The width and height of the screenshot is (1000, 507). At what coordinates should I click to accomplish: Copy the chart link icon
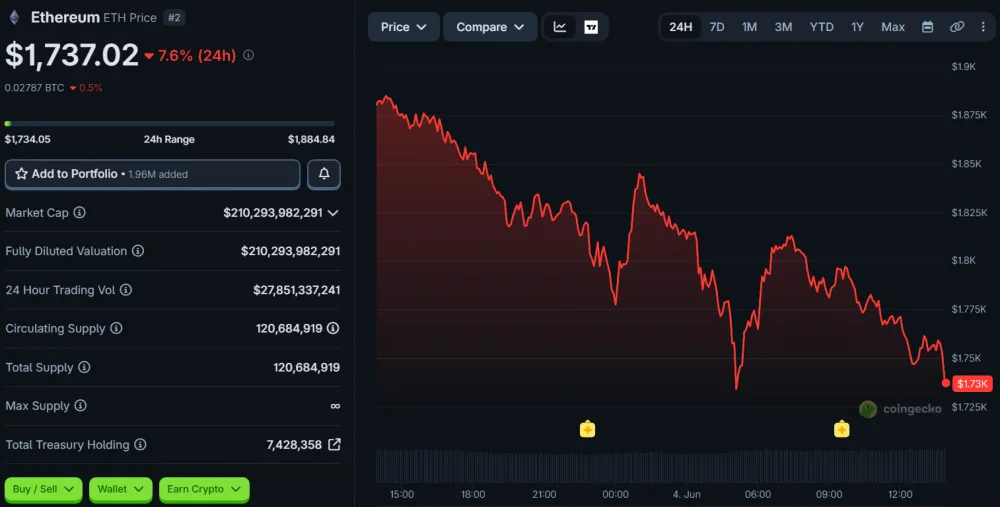[x=957, y=27]
